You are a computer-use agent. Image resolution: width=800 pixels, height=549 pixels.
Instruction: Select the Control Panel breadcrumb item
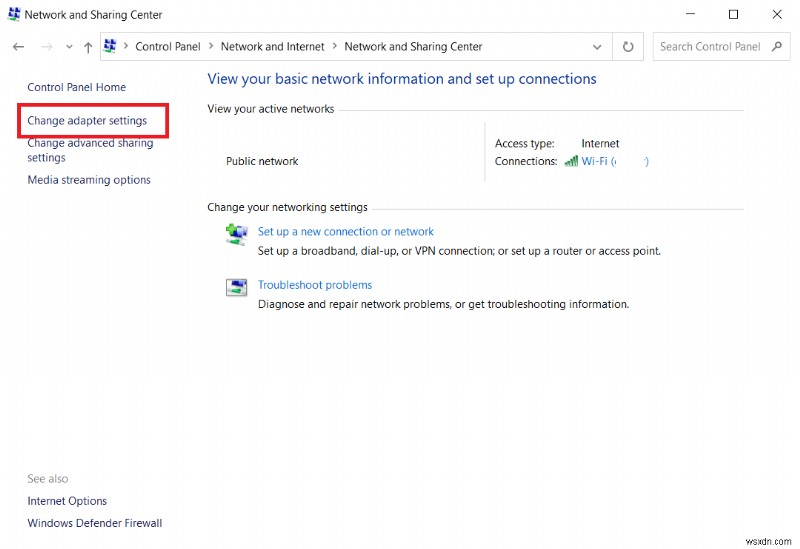pos(167,46)
